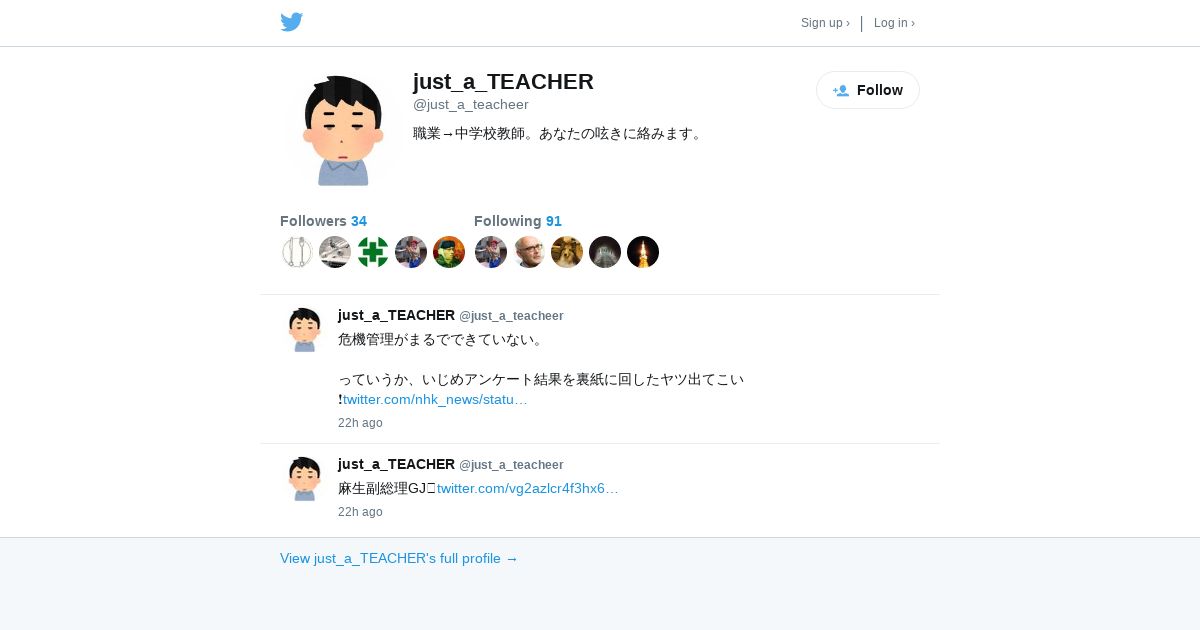Open the twitter.com/nhk_news link in tweet
Screen dimensions: 1200x630
[x=435, y=400]
